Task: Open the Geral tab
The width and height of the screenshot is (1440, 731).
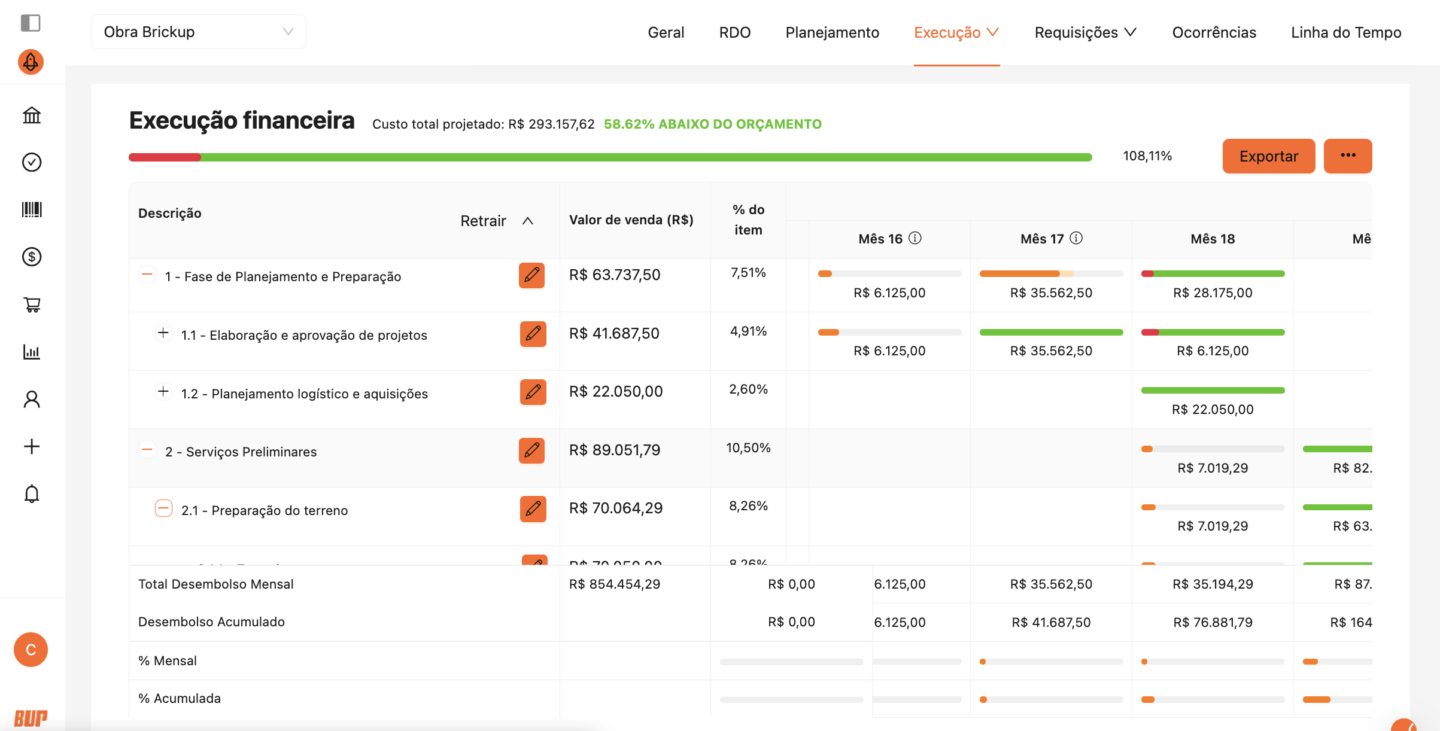Action: coord(666,32)
